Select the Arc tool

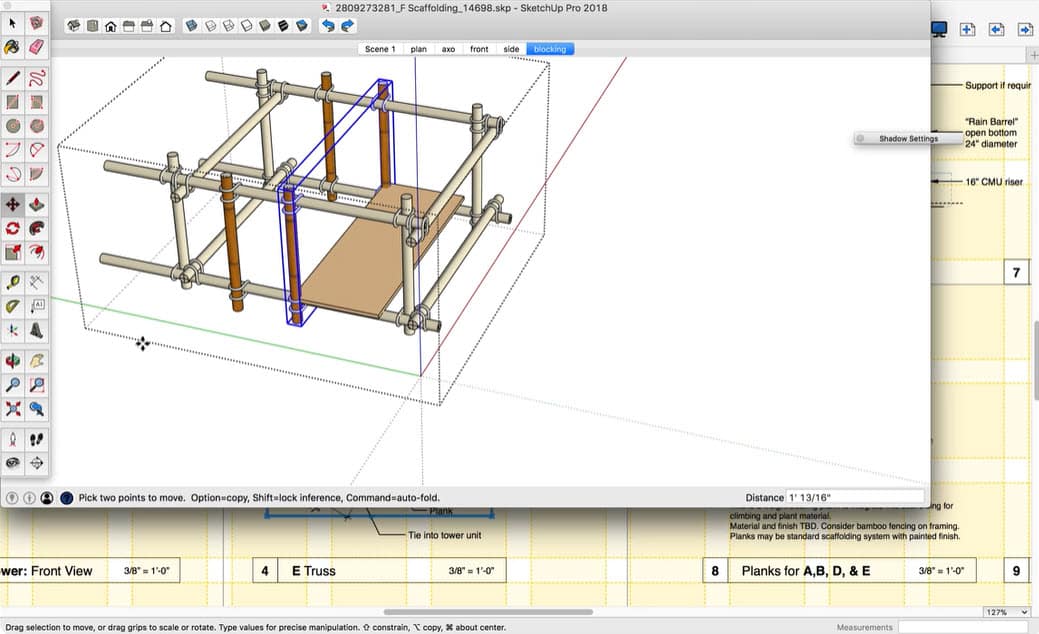[x=13, y=150]
